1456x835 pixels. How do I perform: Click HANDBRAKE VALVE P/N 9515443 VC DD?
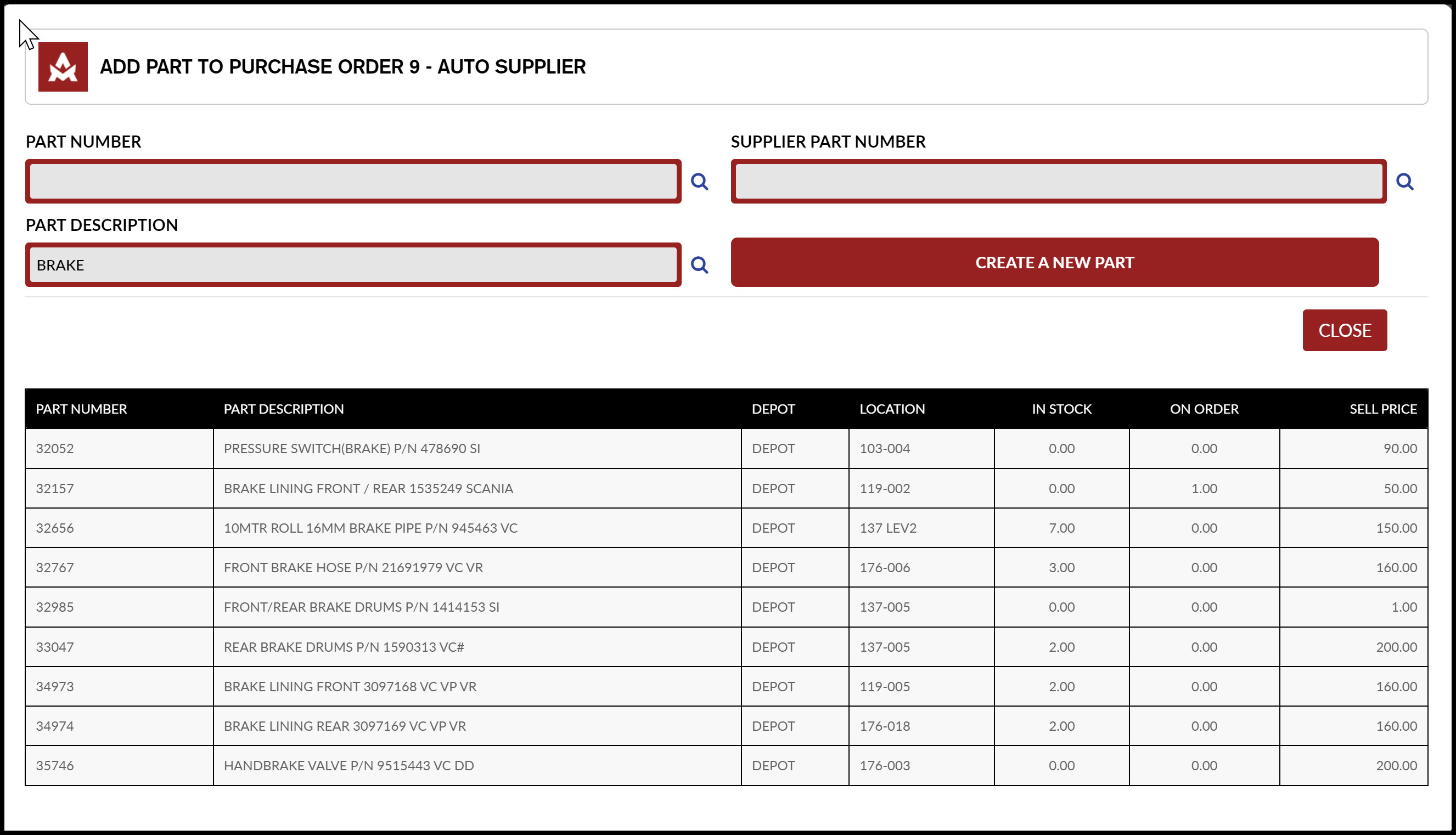click(349, 766)
